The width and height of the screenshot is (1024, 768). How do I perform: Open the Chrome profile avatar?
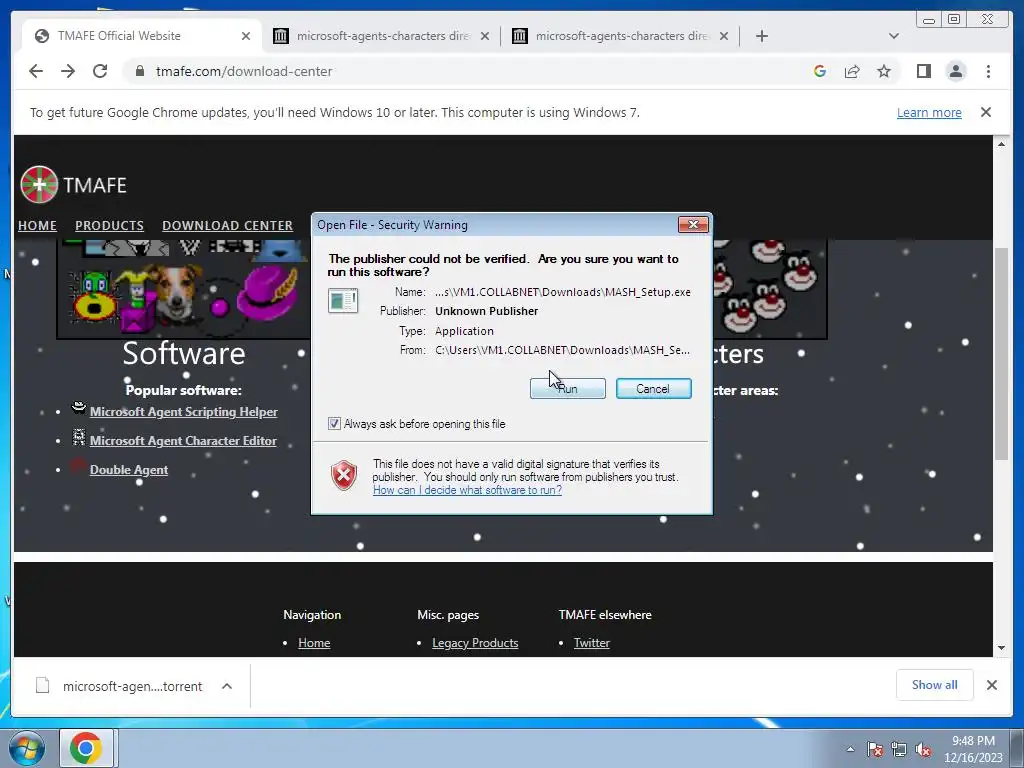955,71
